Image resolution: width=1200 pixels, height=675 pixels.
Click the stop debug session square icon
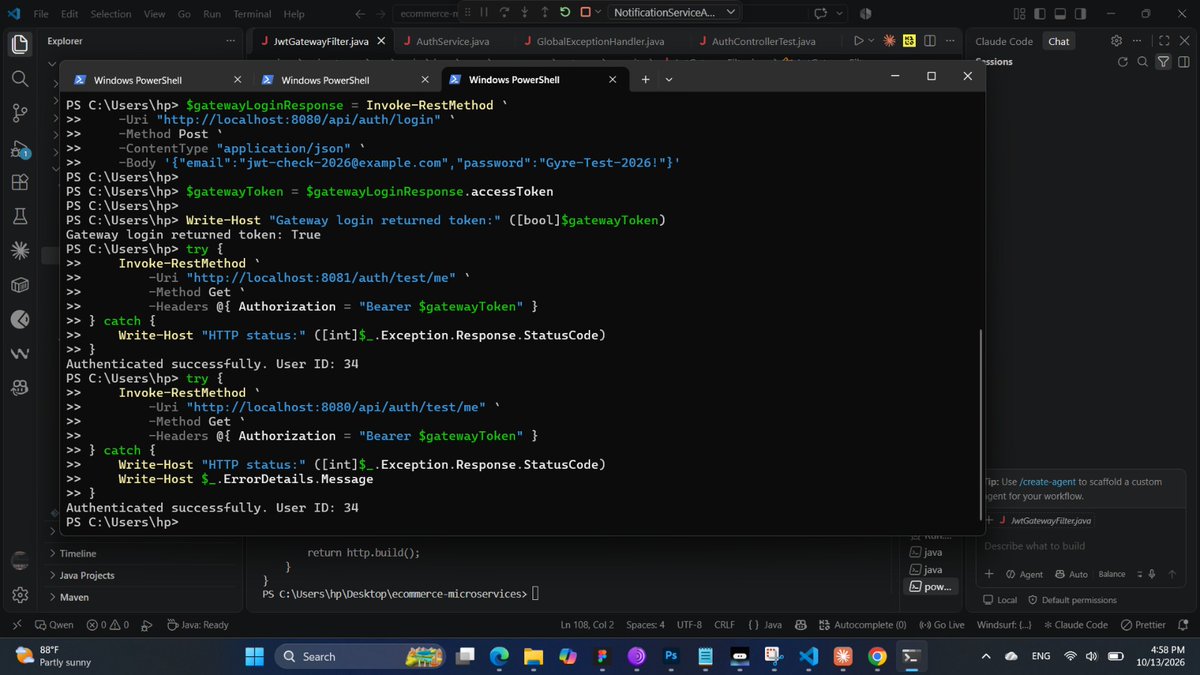point(585,13)
